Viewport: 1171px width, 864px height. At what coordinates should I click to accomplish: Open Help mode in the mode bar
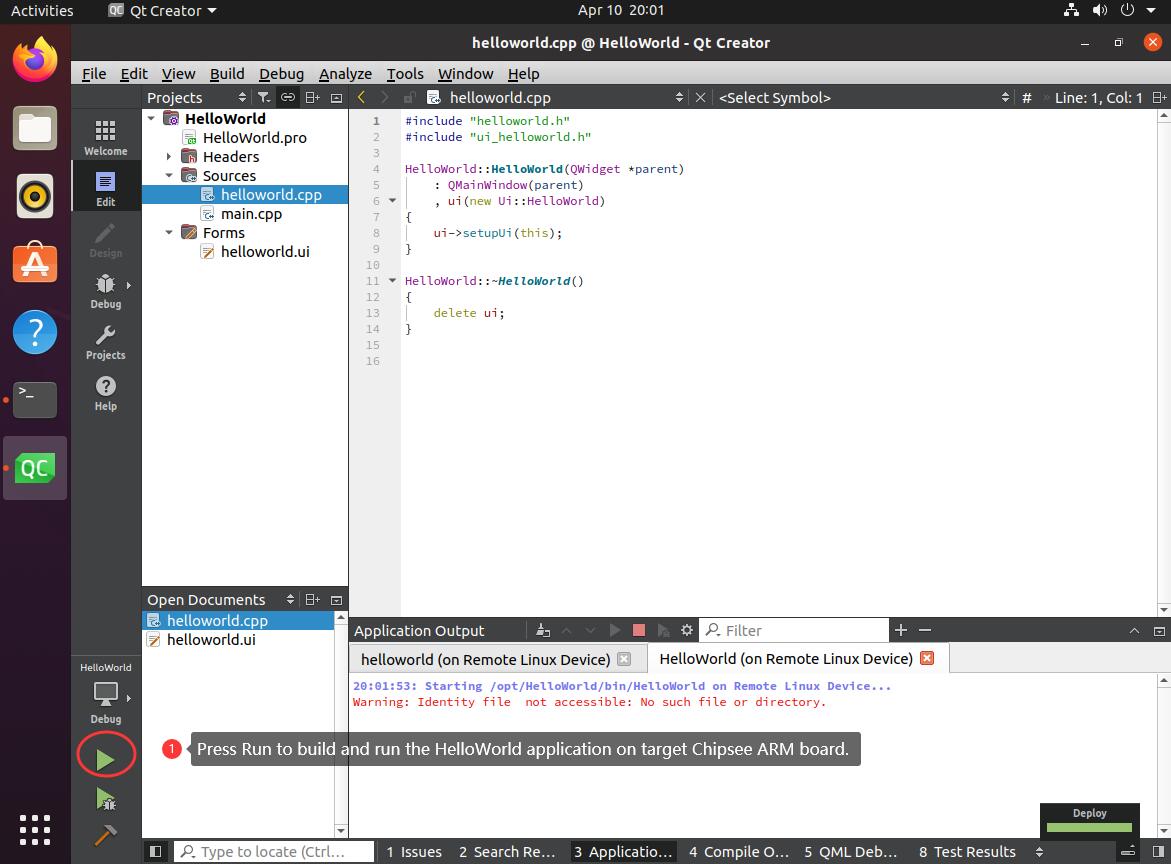105,394
